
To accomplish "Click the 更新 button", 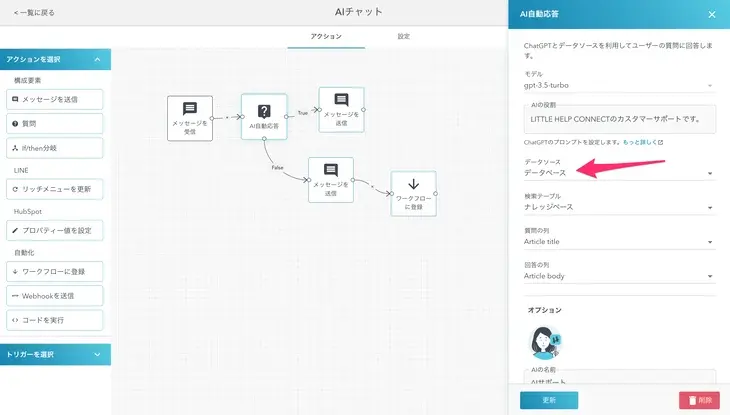I will click(x=549, y=399).
